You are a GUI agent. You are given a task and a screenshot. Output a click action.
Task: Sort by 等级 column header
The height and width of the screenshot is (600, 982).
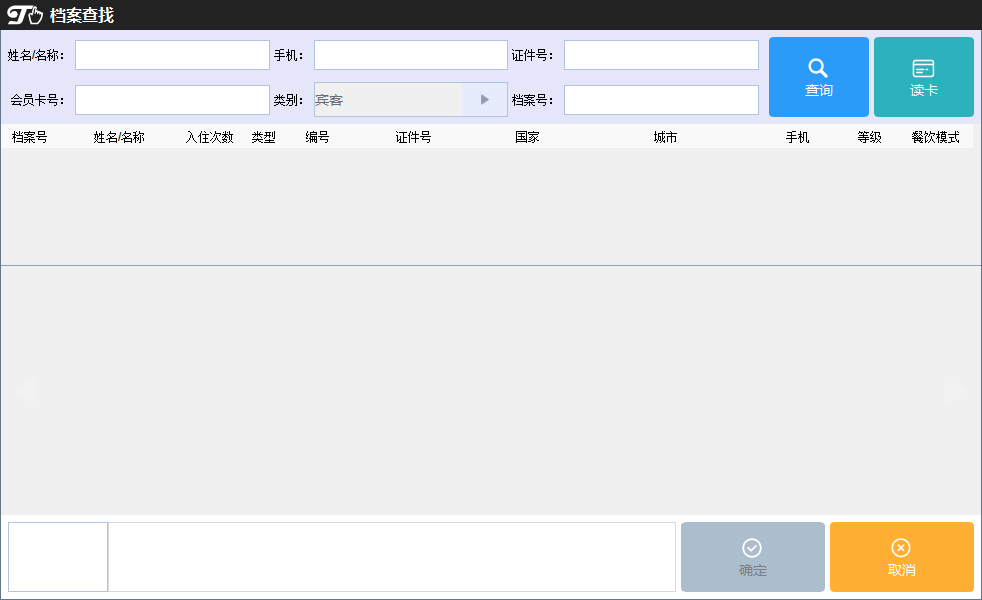point(869,137)
